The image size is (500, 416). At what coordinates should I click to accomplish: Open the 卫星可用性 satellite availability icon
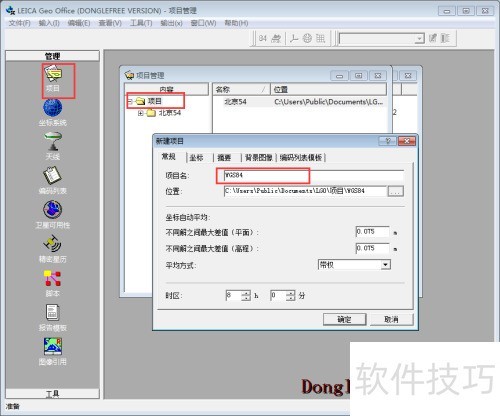pos(52,214)
